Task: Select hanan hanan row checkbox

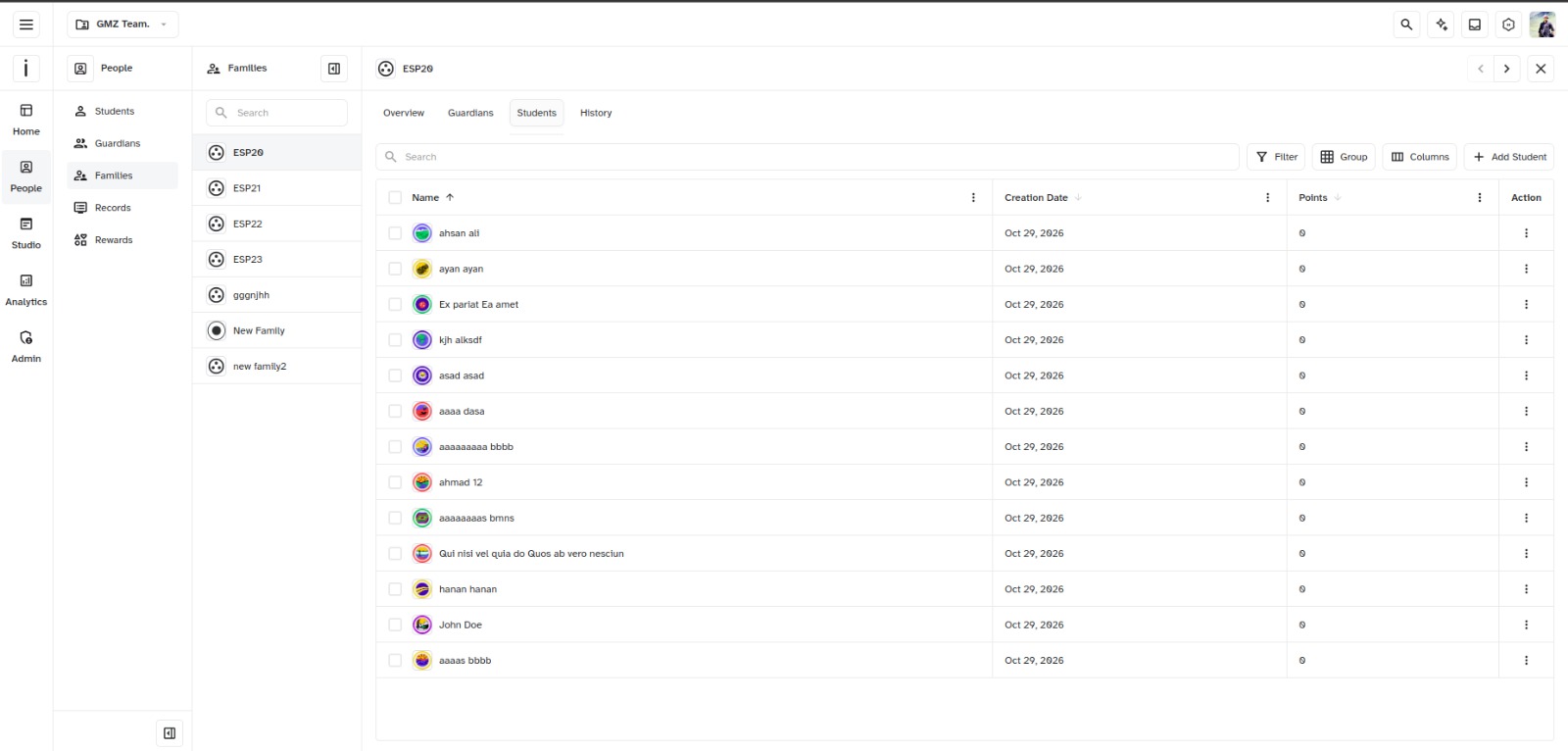Action: click(395, 589)
